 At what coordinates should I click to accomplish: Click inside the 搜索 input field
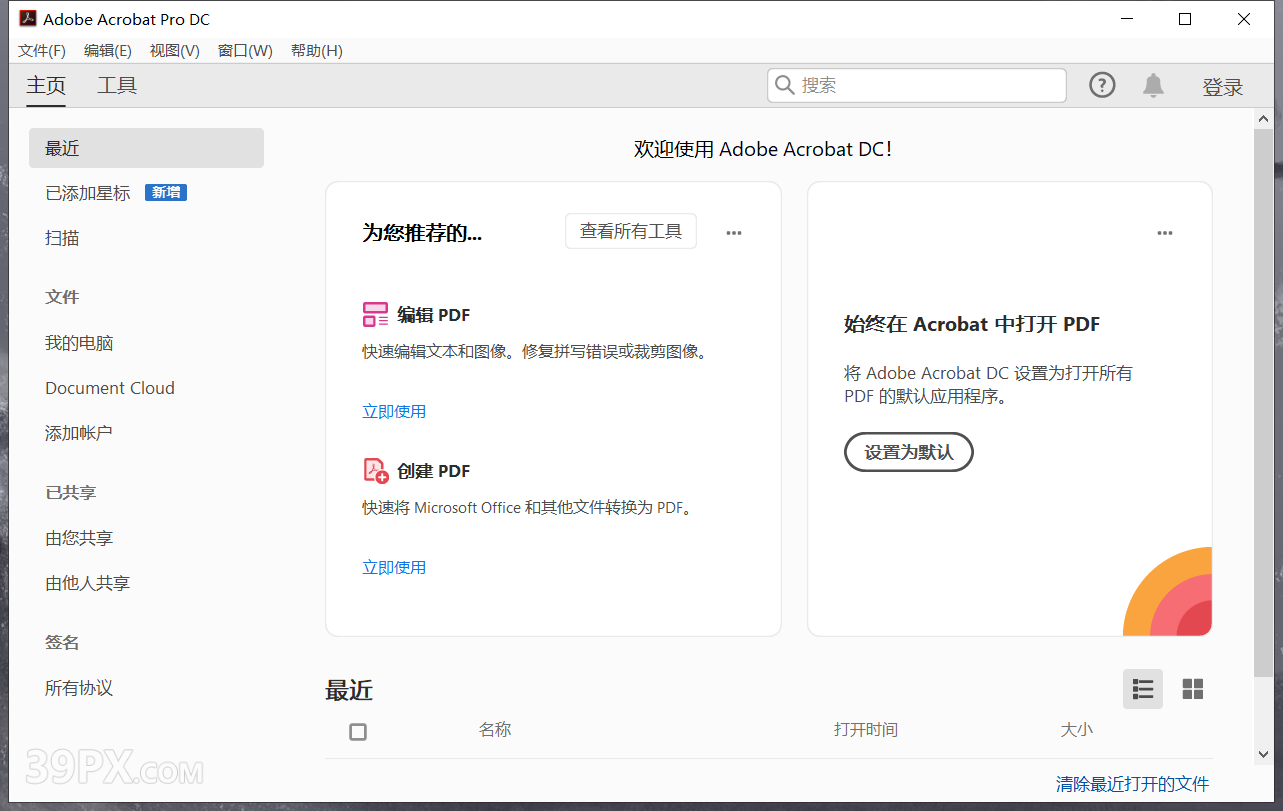coord(917,86)
